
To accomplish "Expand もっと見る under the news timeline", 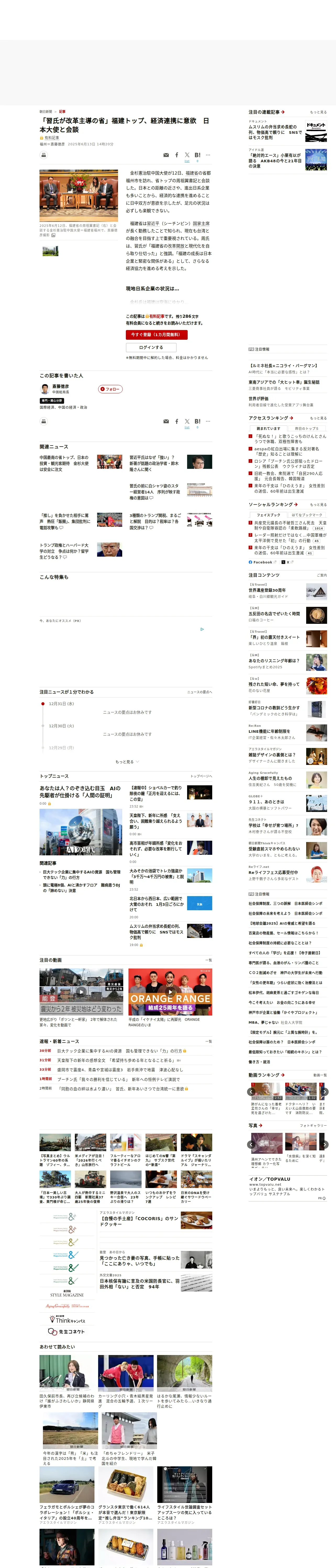I will tap(127, 762).
